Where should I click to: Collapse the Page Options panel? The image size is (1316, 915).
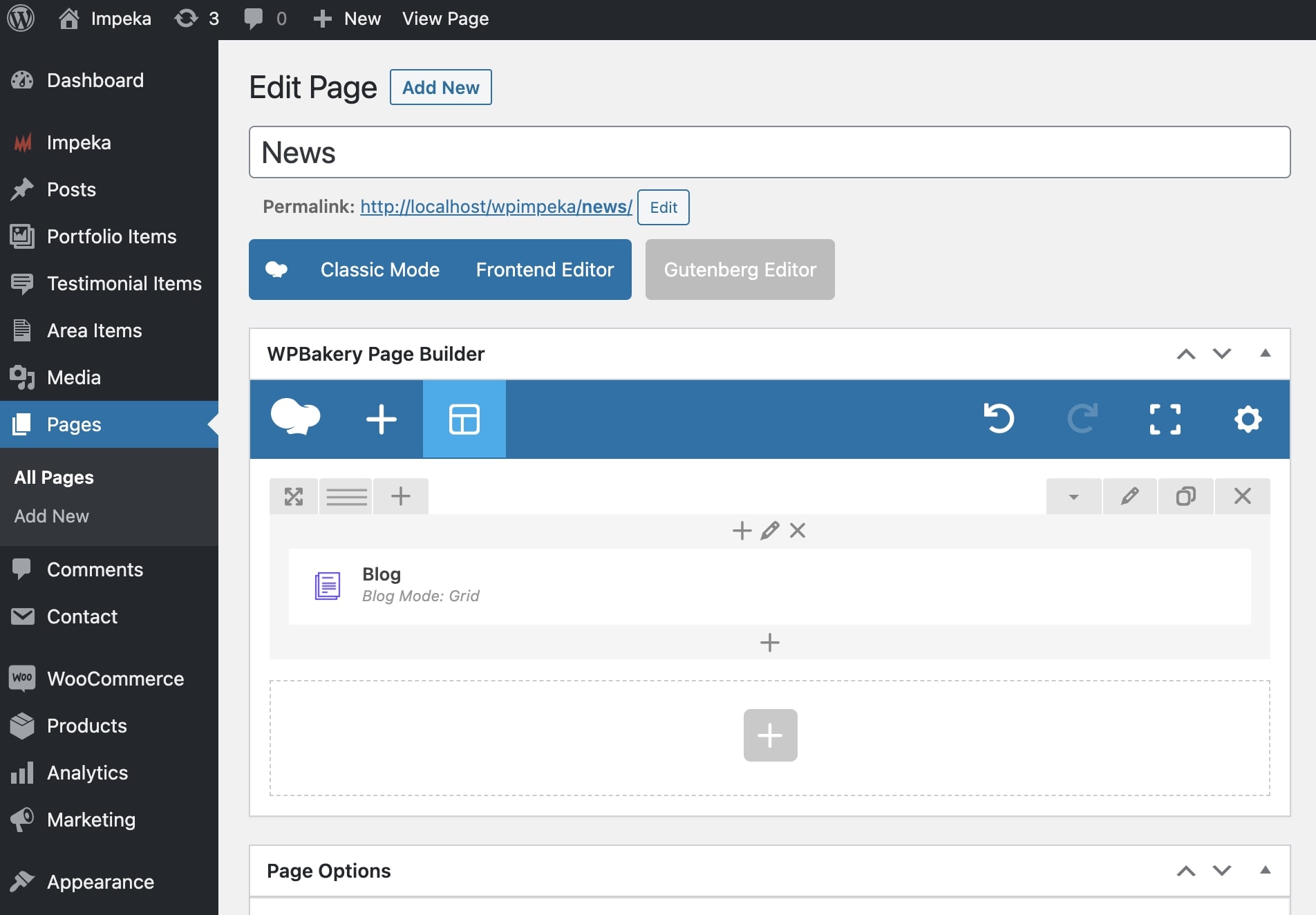pyautogui.click(x=1265, y=870)
